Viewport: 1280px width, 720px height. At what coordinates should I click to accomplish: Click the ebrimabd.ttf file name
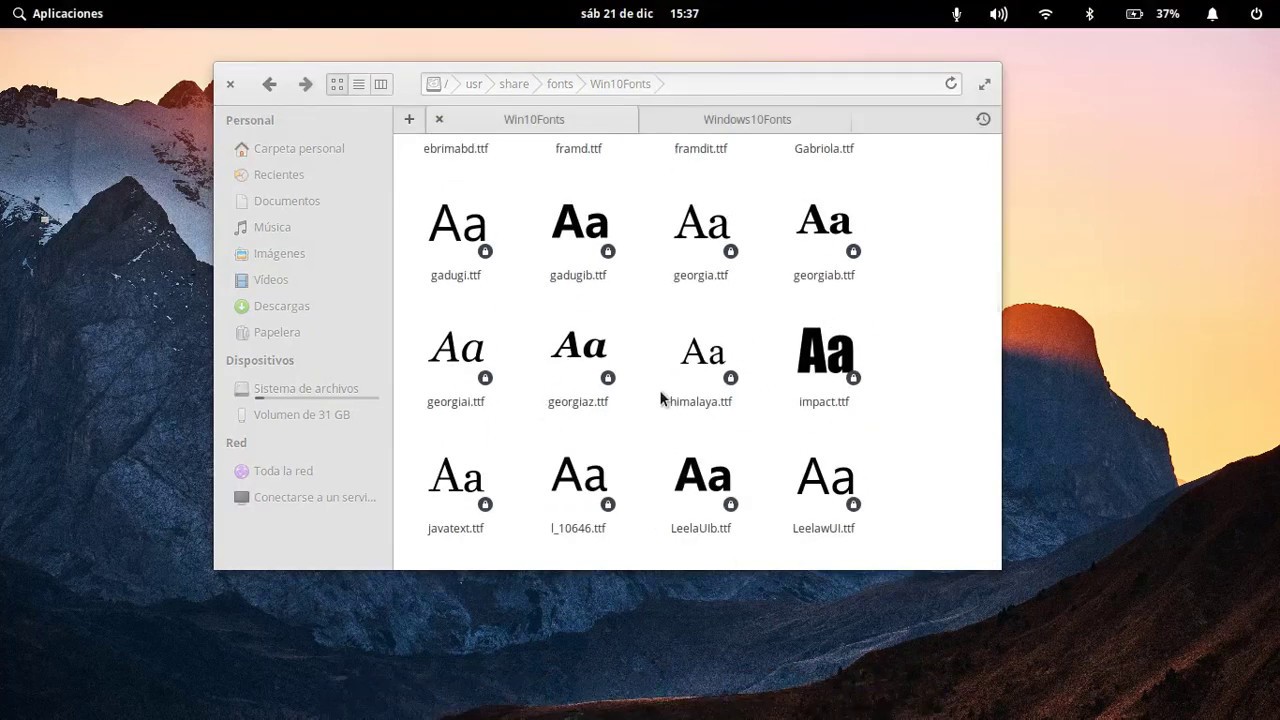point(456,149)
